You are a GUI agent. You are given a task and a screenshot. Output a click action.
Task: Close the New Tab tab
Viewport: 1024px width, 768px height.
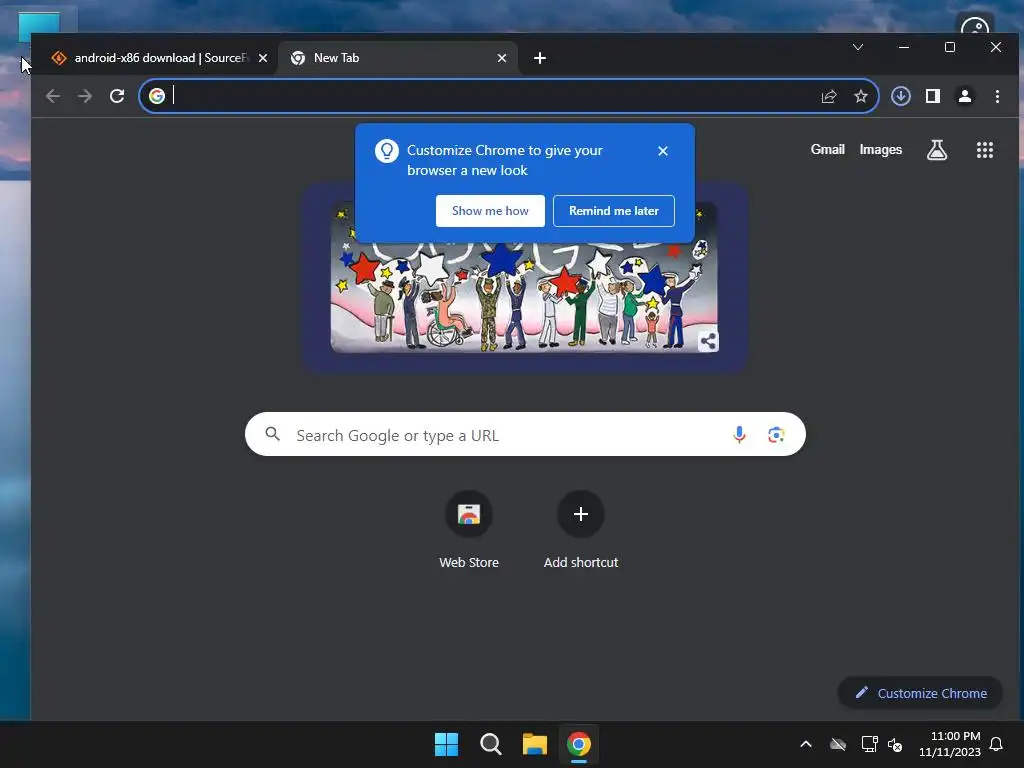click(502, 58)
